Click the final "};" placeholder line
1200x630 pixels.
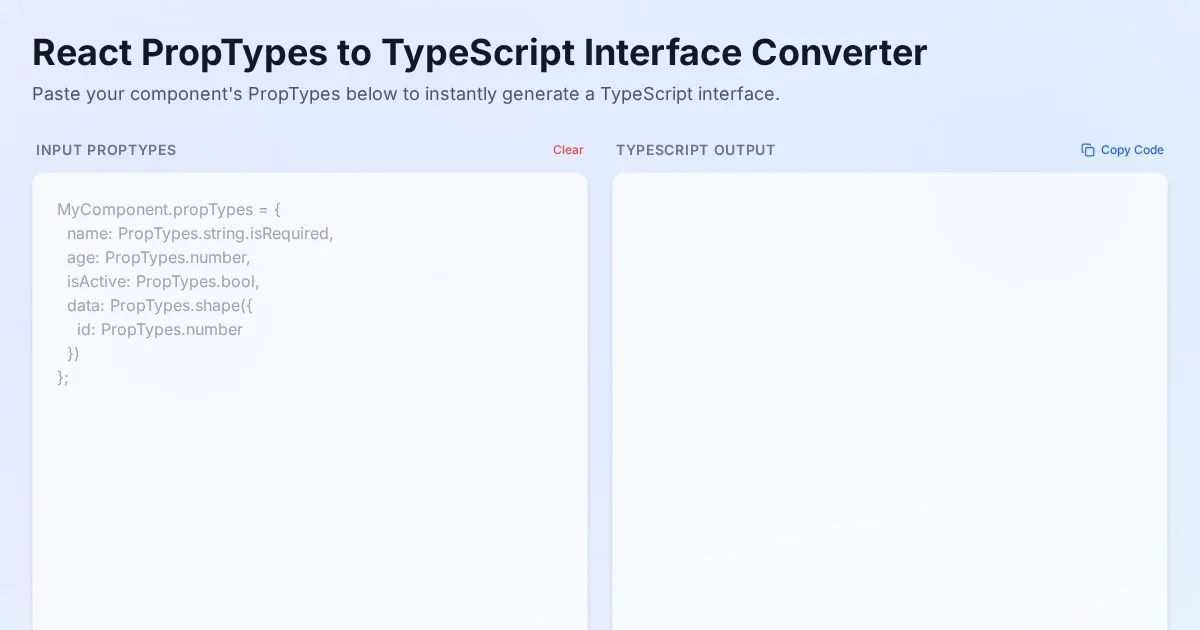[63, 377]
